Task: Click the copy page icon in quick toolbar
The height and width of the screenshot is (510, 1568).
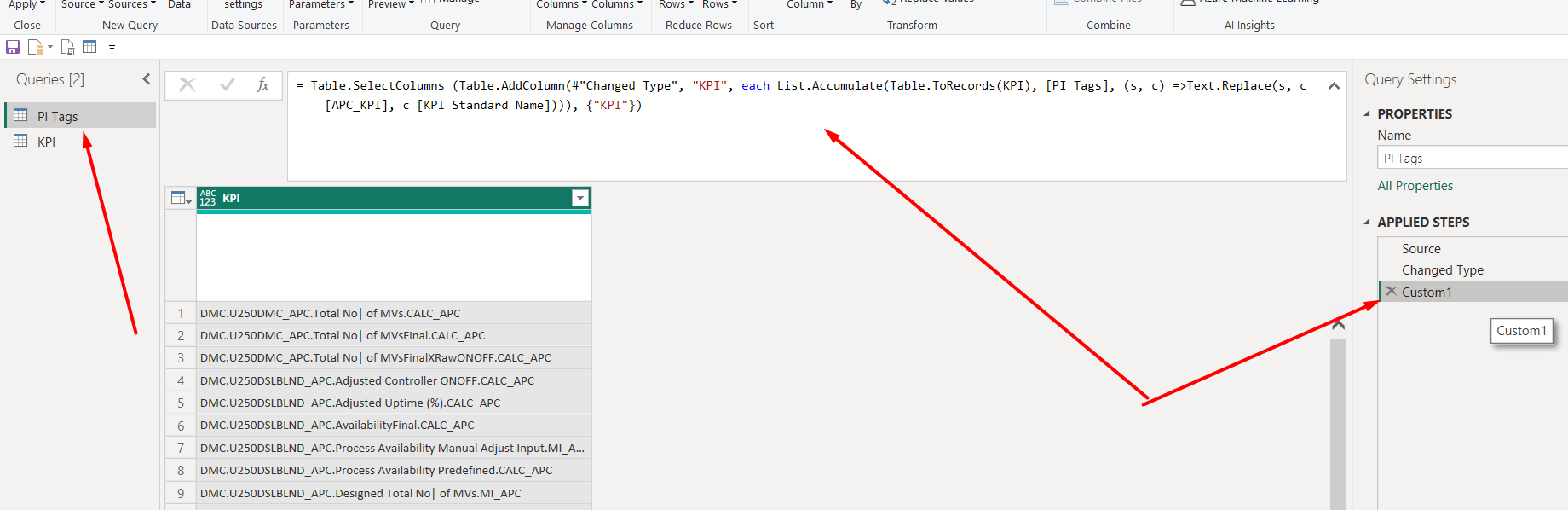Action: pyautogui.click(x=68, y=47)
